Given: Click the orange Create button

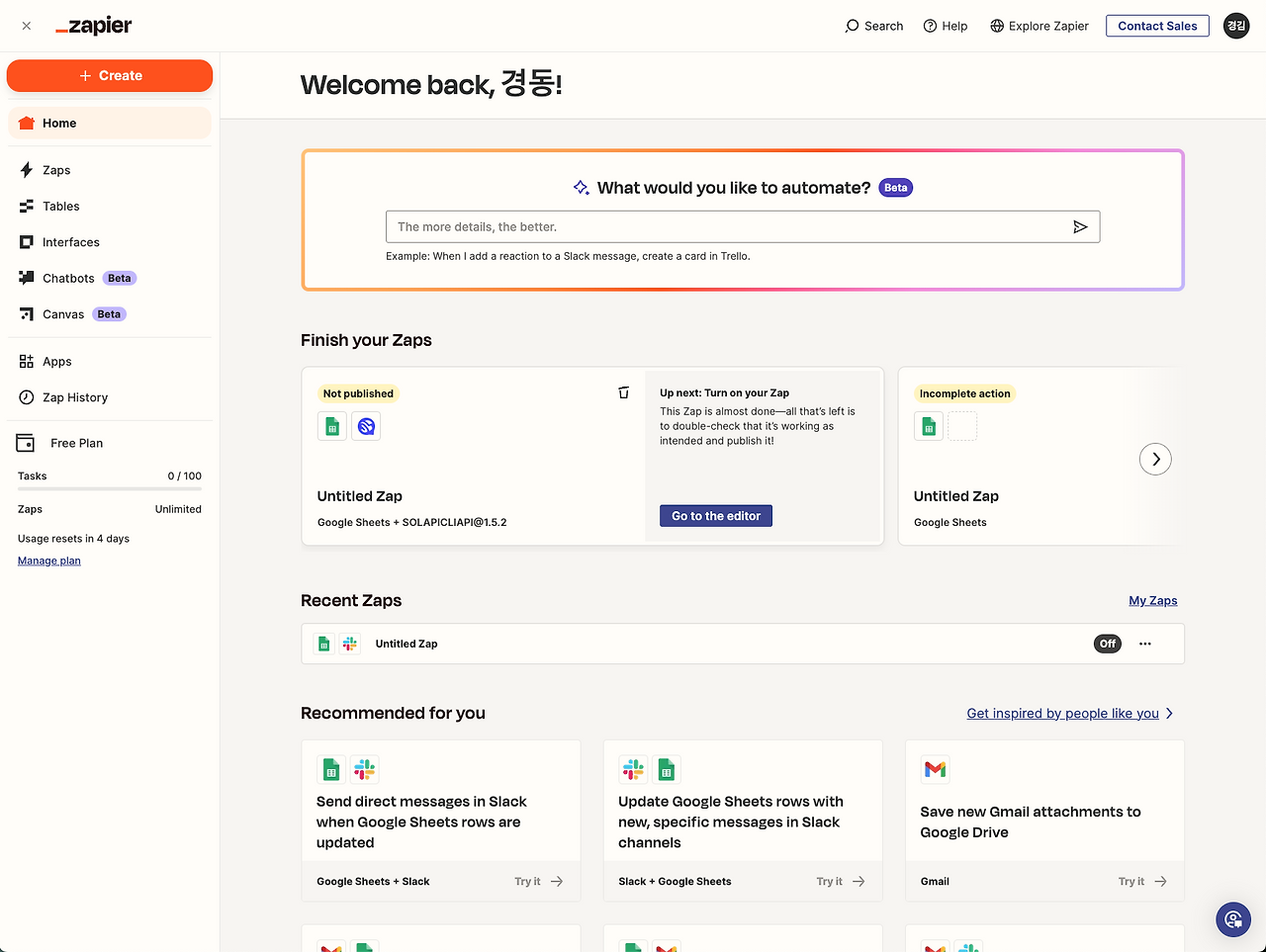Looking at the screenshot, I should point(110,75).
